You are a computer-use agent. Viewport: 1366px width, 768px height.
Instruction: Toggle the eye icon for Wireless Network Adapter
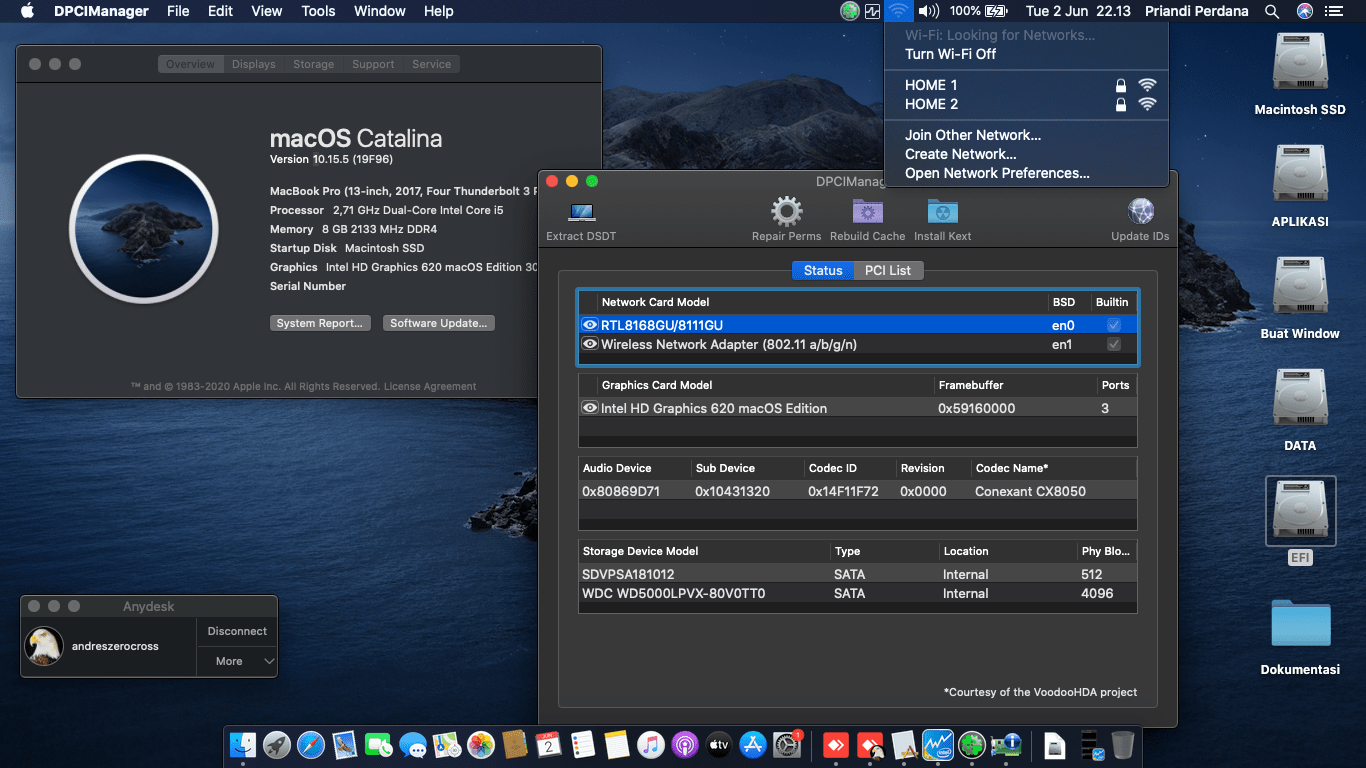click(589, 344)
